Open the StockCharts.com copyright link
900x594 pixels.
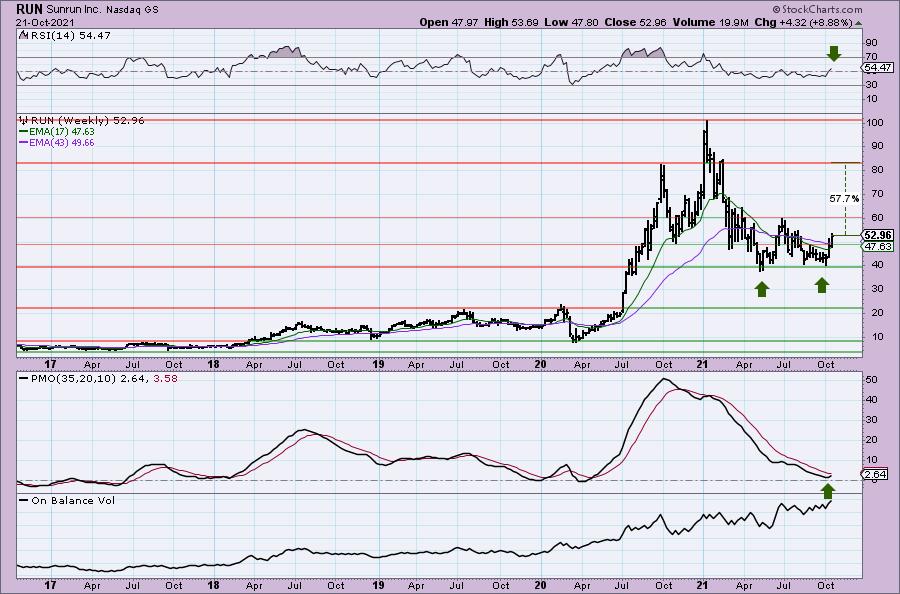pyautogui.click(x=817, y=9)
